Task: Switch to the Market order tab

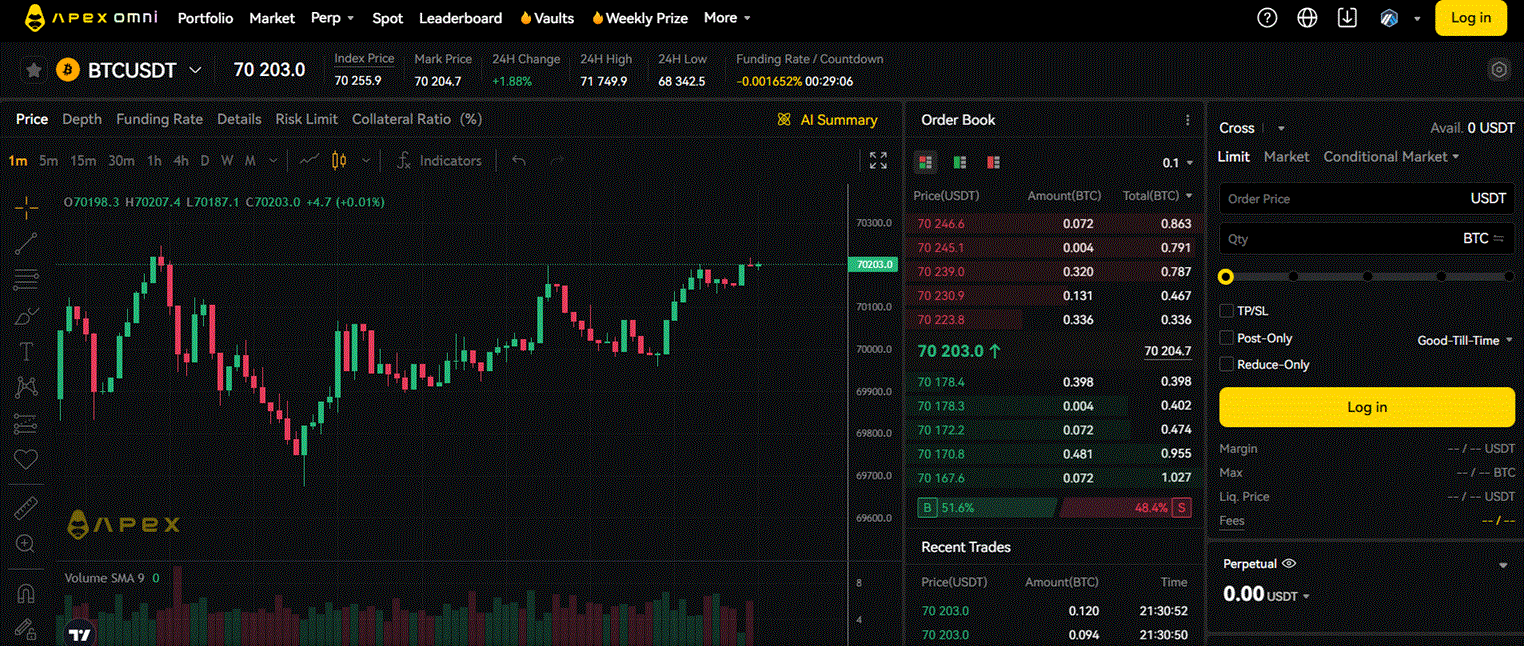Action: [x=1286, y=157]
